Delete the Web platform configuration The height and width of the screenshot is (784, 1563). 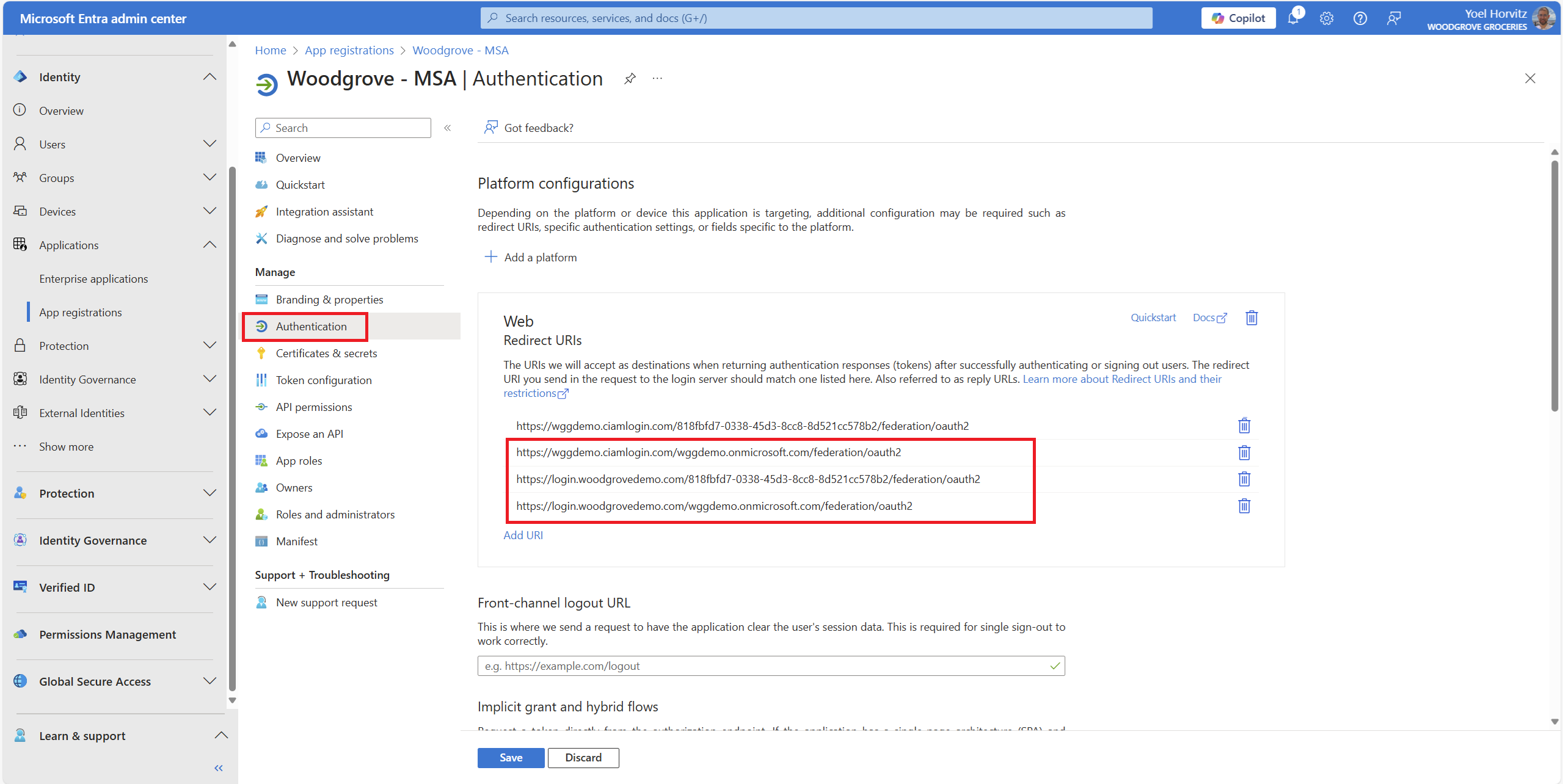[1251, 318]
